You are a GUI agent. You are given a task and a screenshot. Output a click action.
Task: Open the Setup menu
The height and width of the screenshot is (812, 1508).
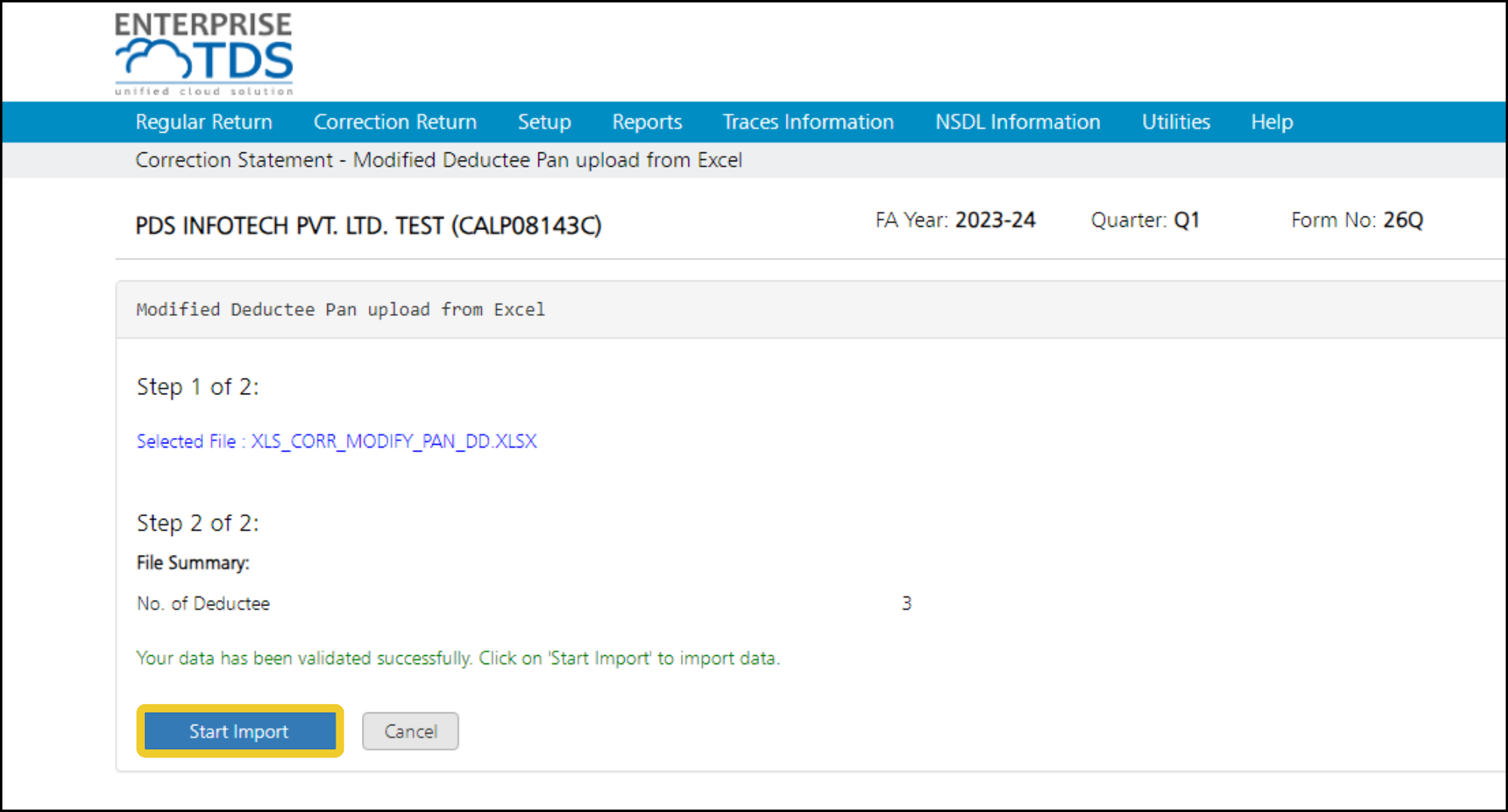pyautogui.click(x=544, y=122)
